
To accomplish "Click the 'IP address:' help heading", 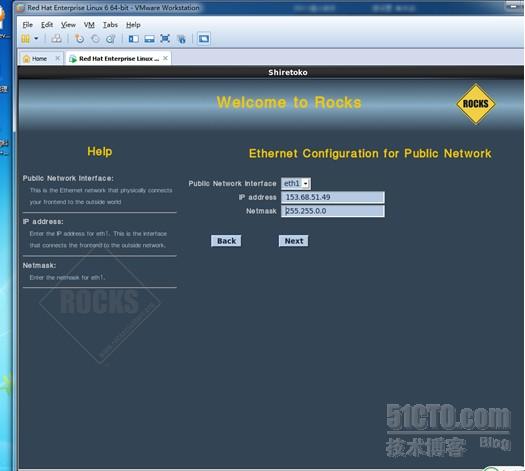I will (x=43, y=222).
